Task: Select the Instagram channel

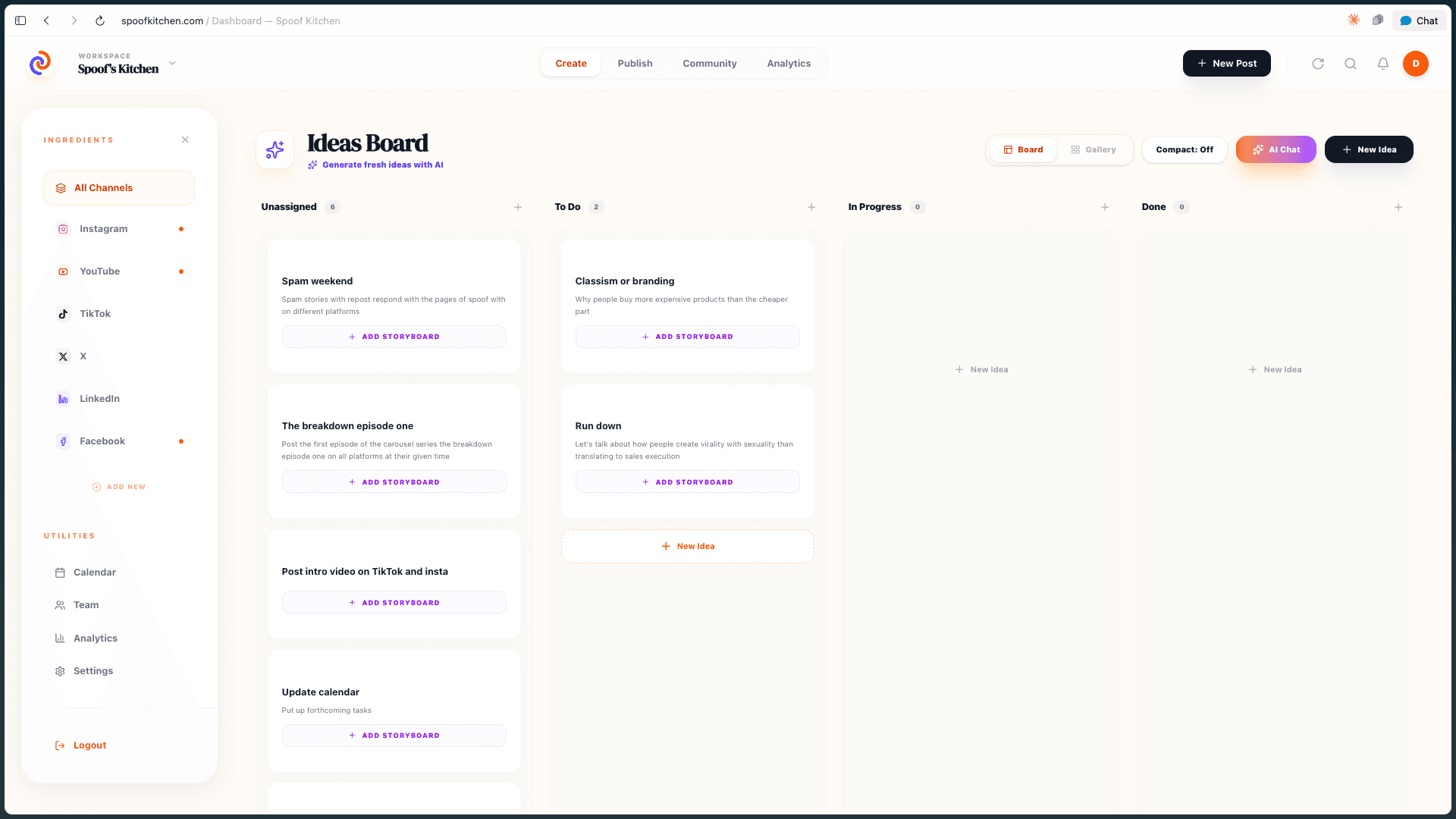Action: (x=119, y=229)
